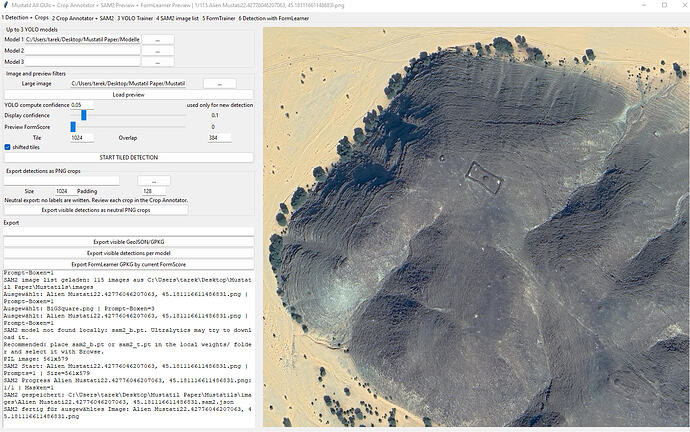
Task: Click the Large image path field
Action: 128,83
